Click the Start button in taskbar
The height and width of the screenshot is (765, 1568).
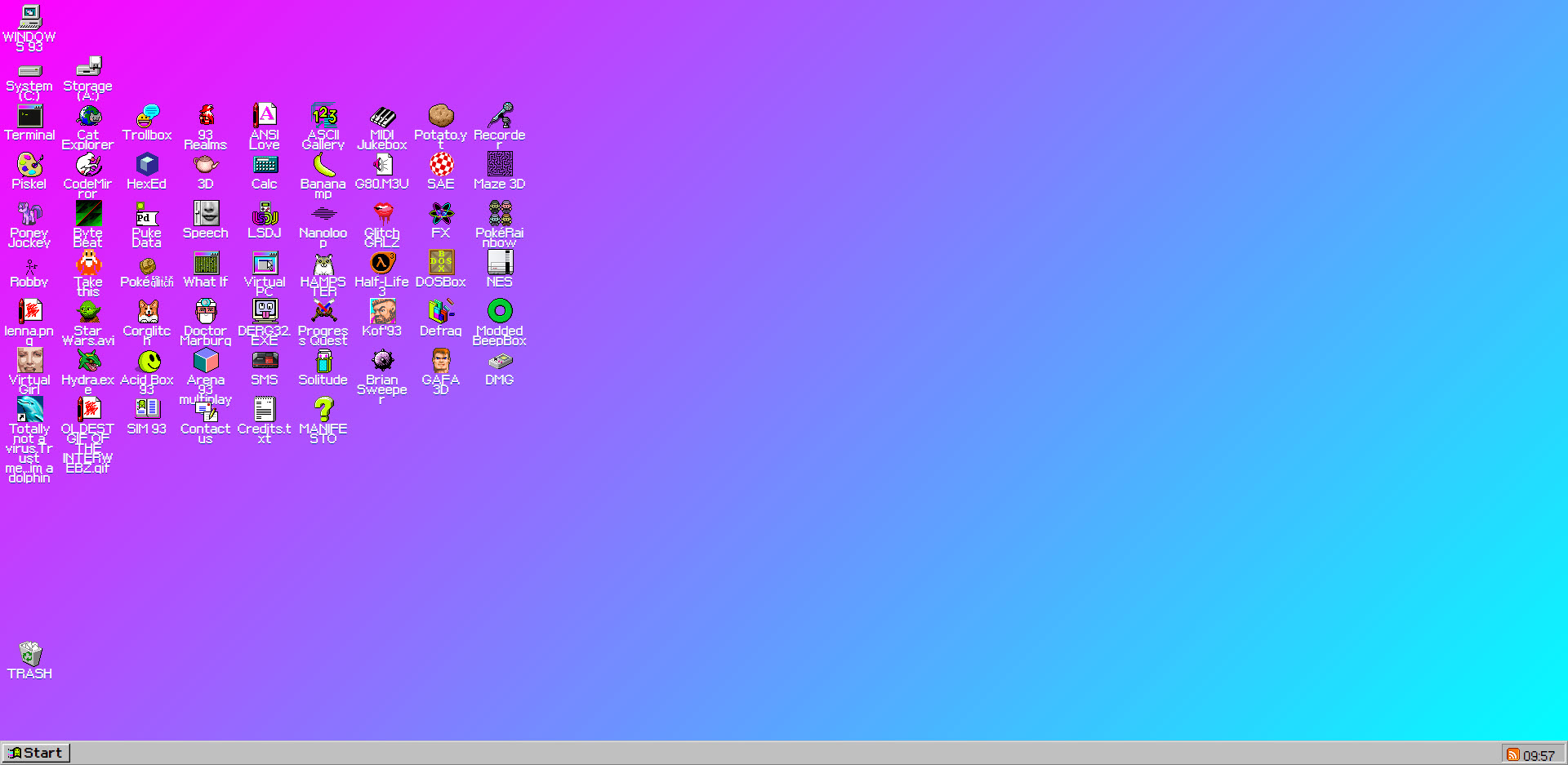tap(36, 753)
